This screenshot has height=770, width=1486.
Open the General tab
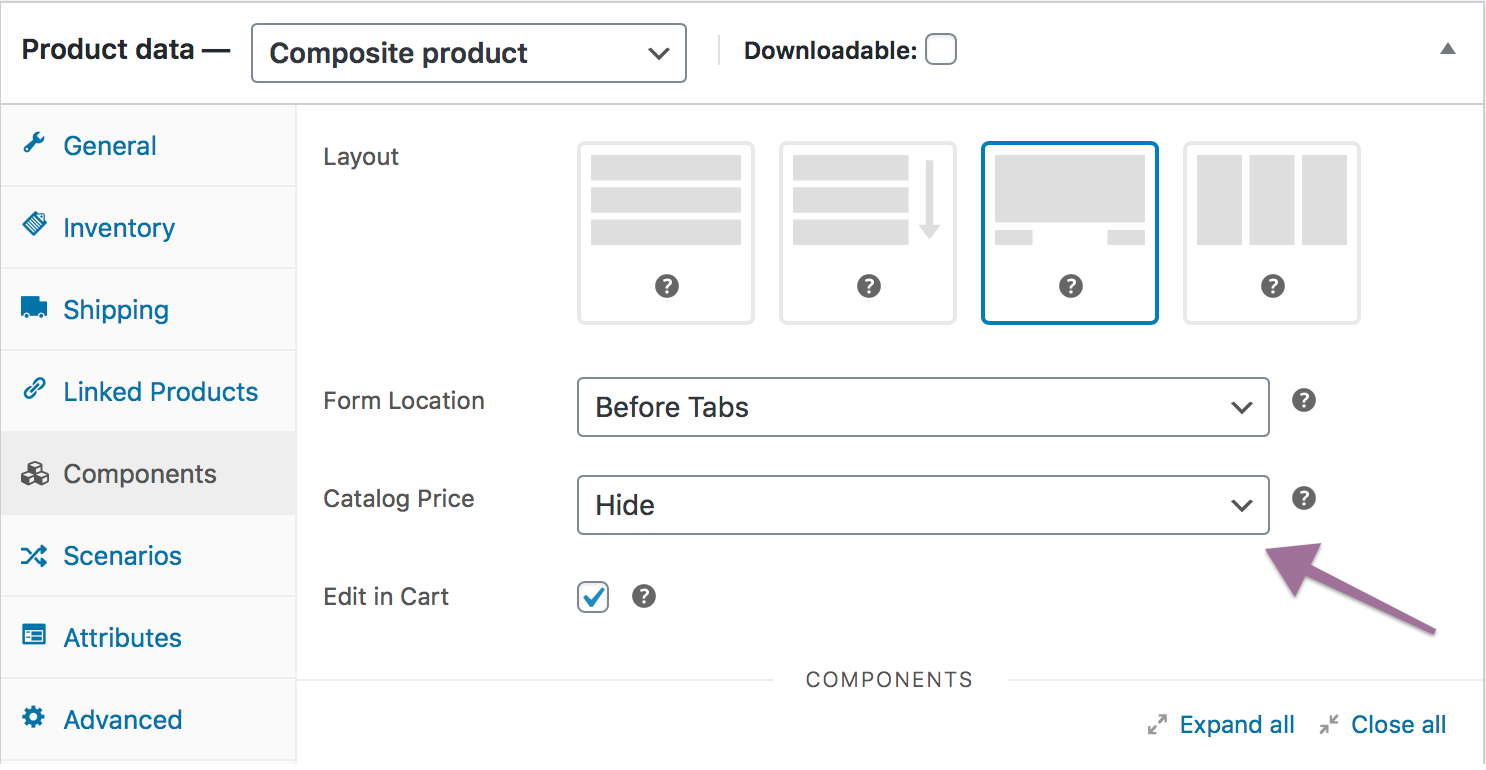(x=148, y=145)
